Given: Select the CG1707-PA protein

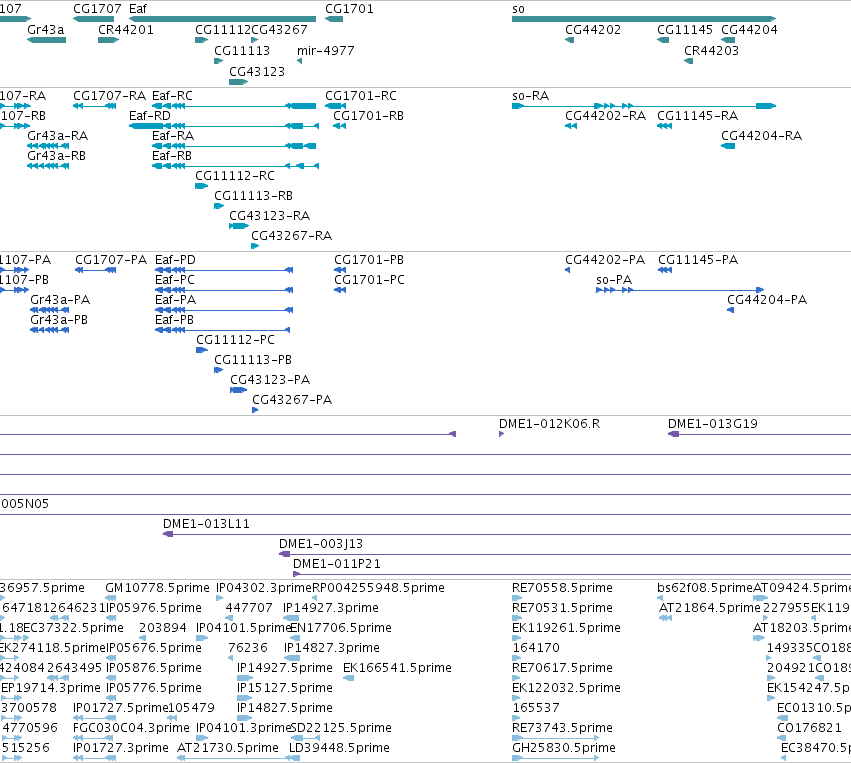Looking at the screenshot, I should click(96, 270).
